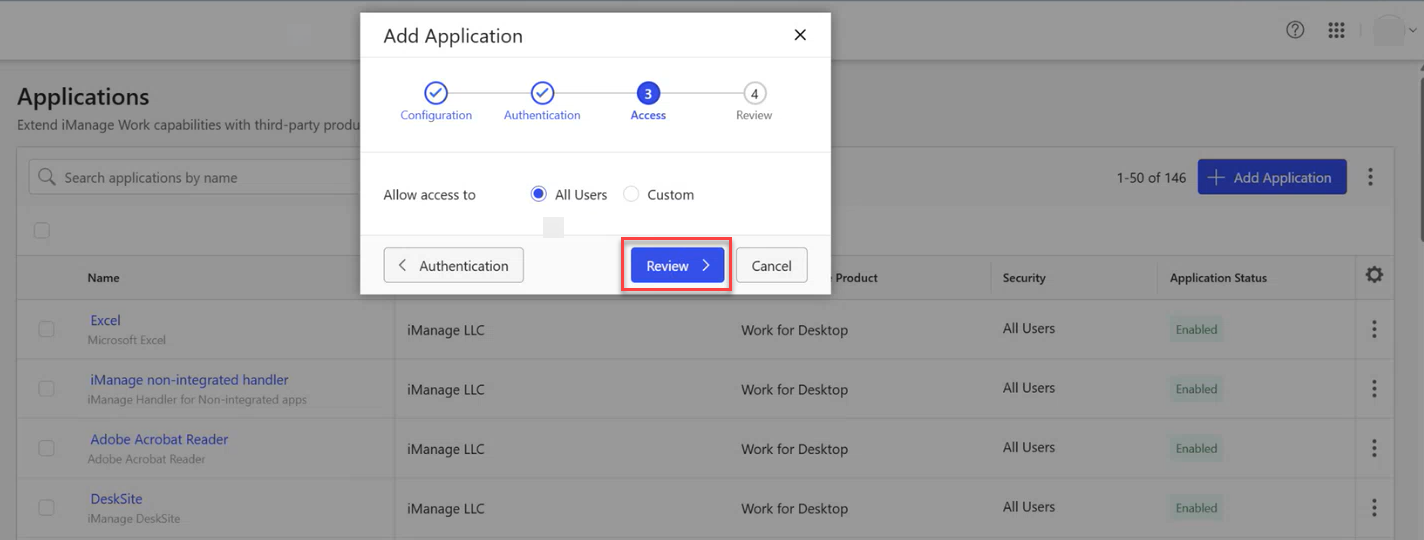Open row actions menu for Excel
This screenshot has width=1424, height=540.
pyautogui.click(x=1374, y=329)
